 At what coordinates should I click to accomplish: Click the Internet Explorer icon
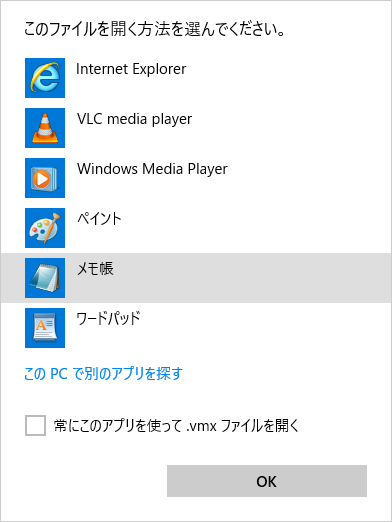45,78
